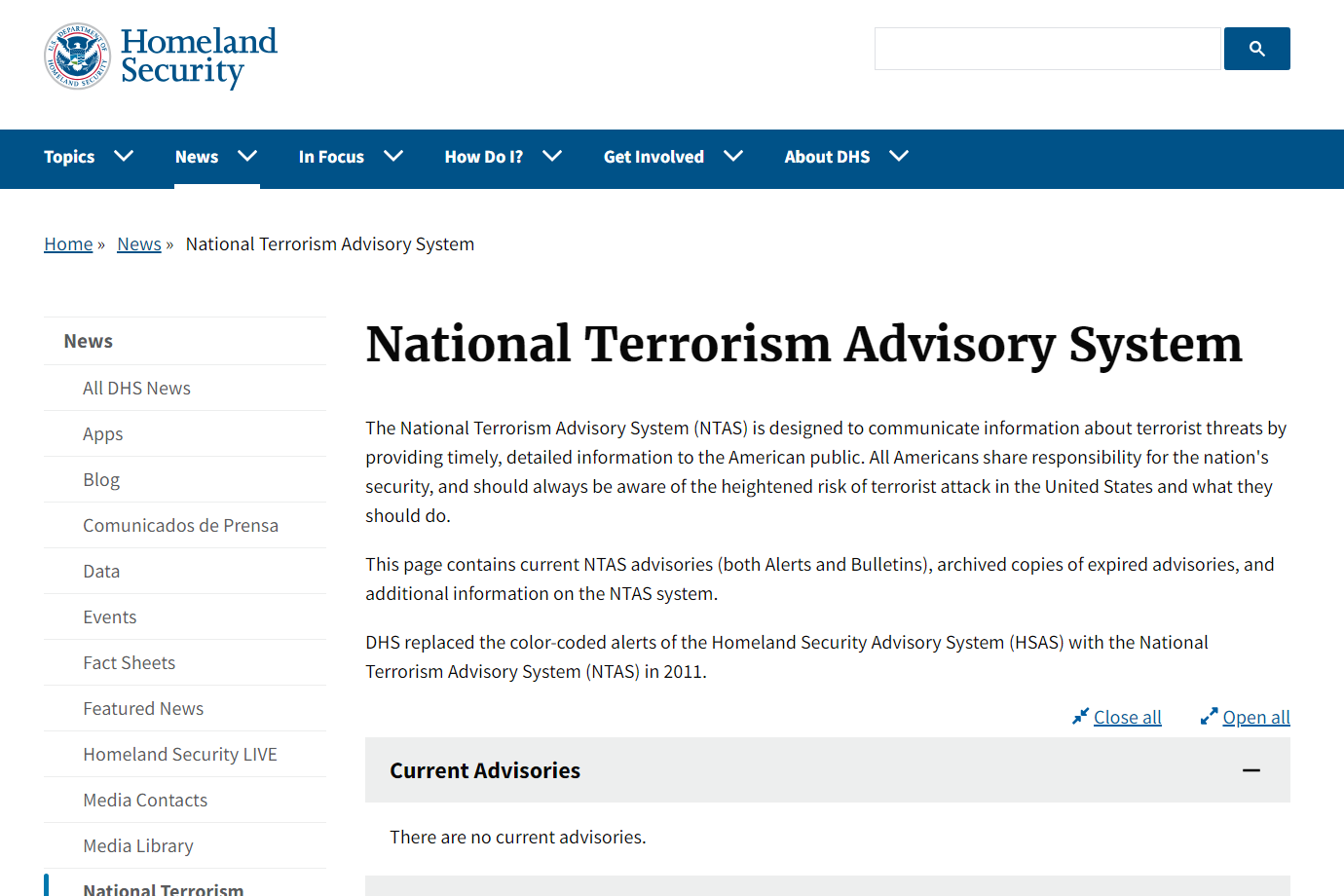Open the News sidebar heading
The width and height of the screenshot is (1344, 896).
coord(185,341)
